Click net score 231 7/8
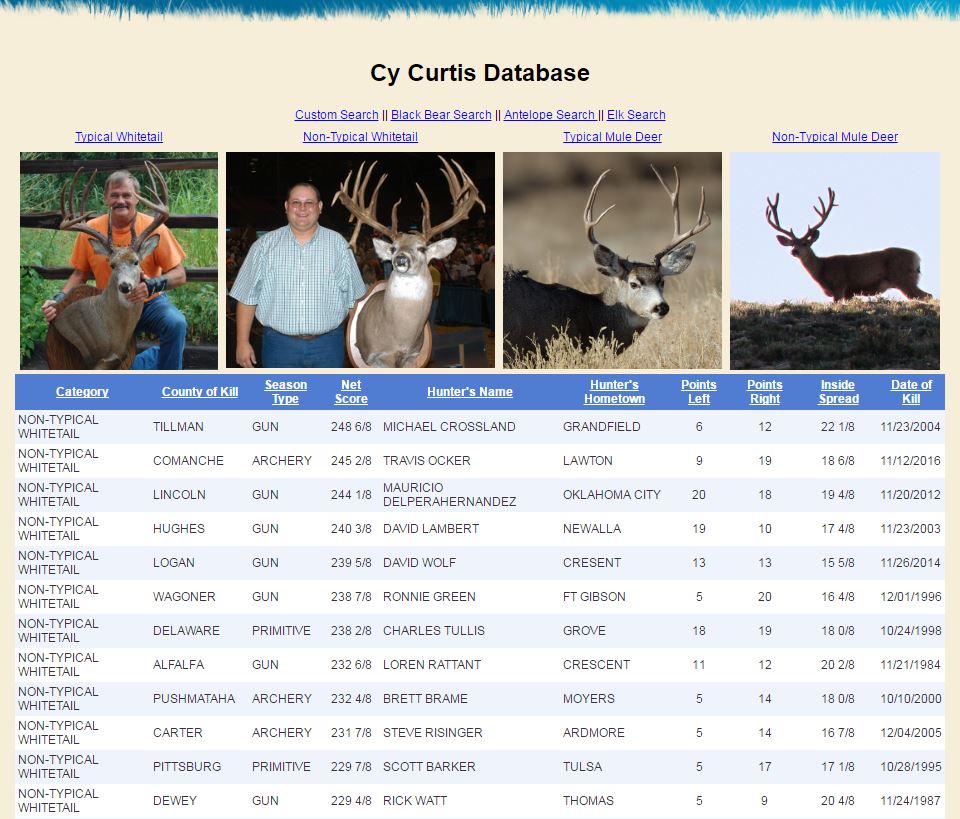The image size is (960, 819). (351, 732)
